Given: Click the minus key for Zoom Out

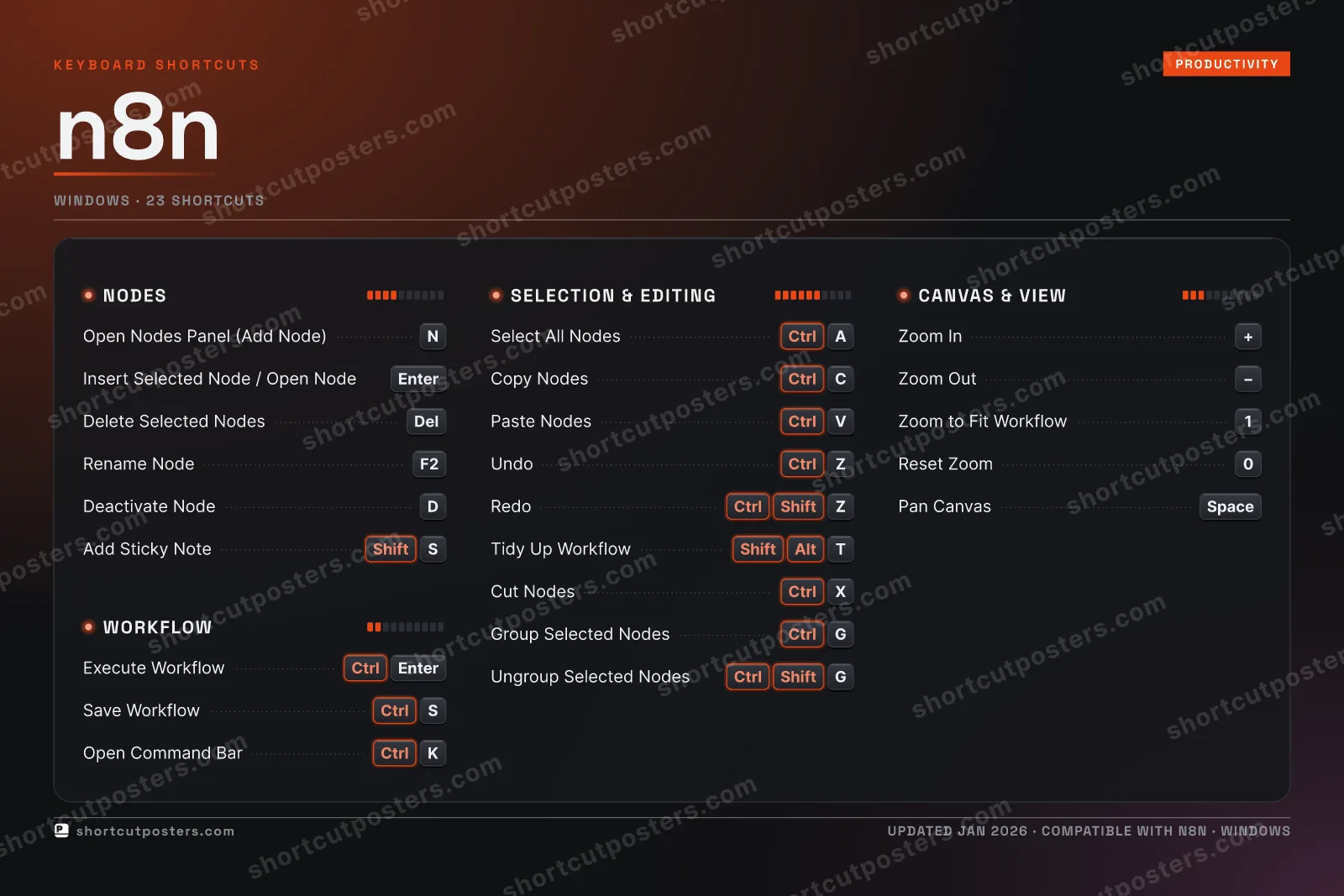Looking at the screenshot, I should point(1248,379).
